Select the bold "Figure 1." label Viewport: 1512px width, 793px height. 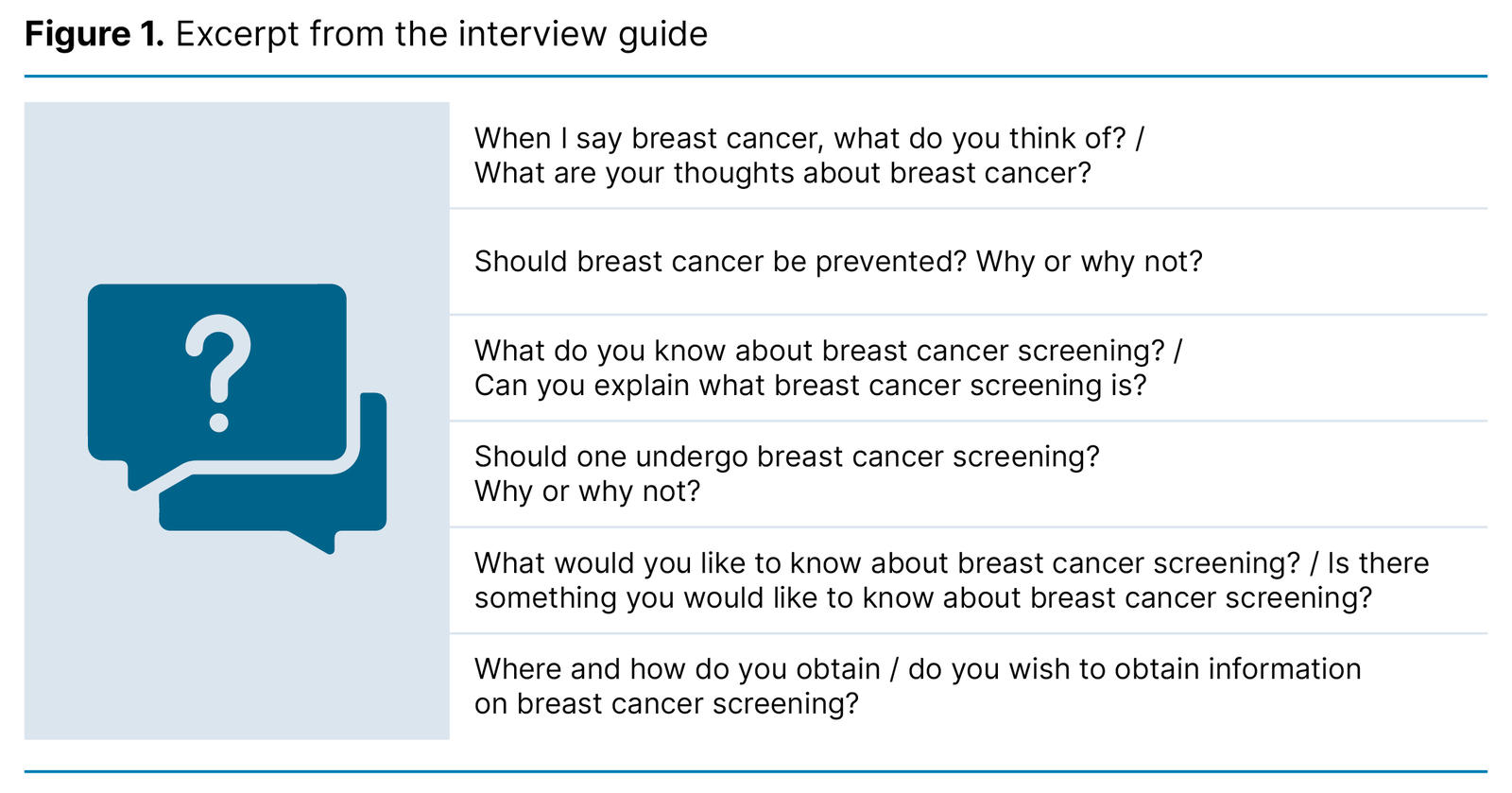[94, 35]
